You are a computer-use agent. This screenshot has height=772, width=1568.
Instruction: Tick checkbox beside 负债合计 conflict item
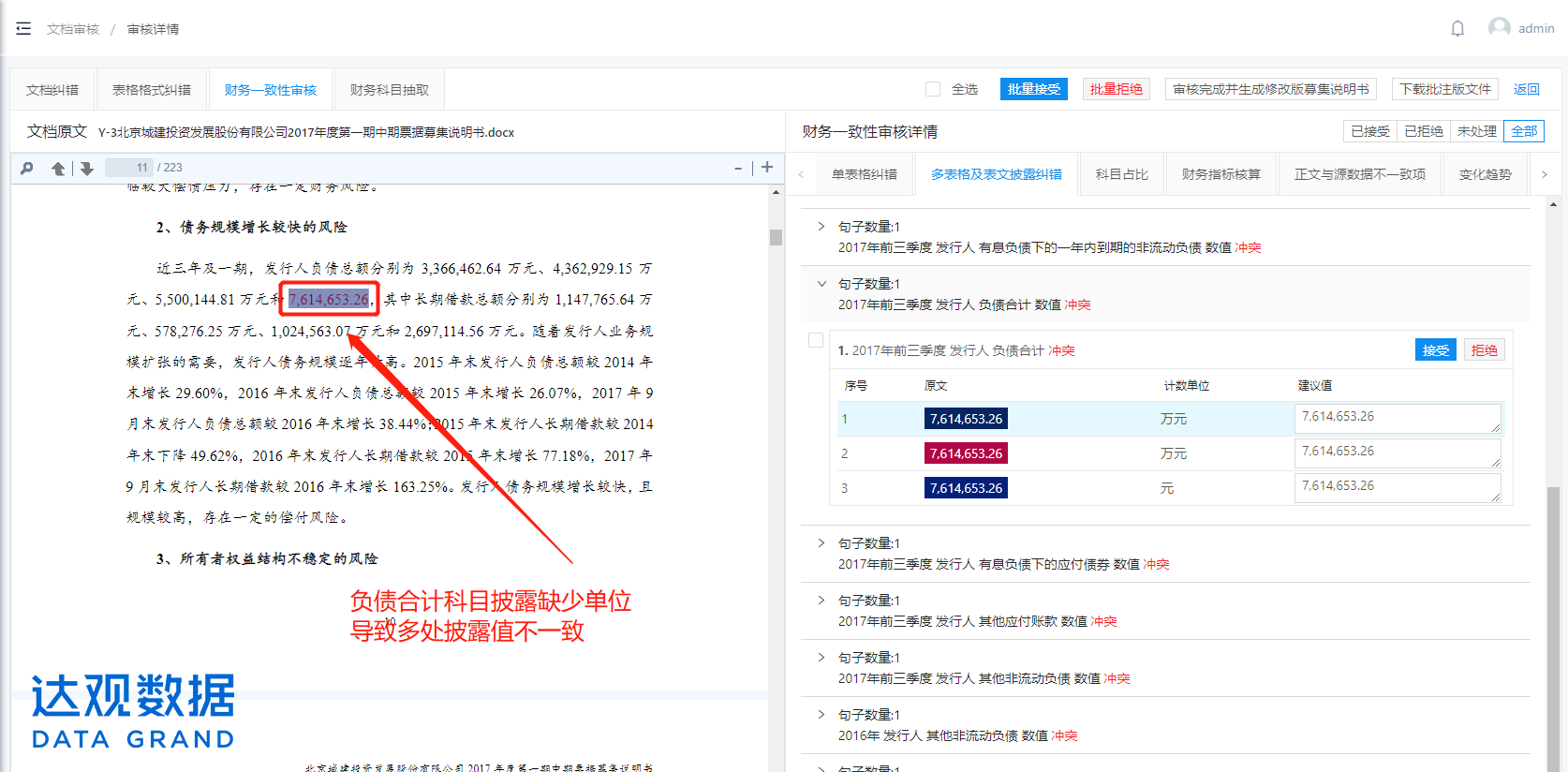pyautogui.click(x=816, y=341)
